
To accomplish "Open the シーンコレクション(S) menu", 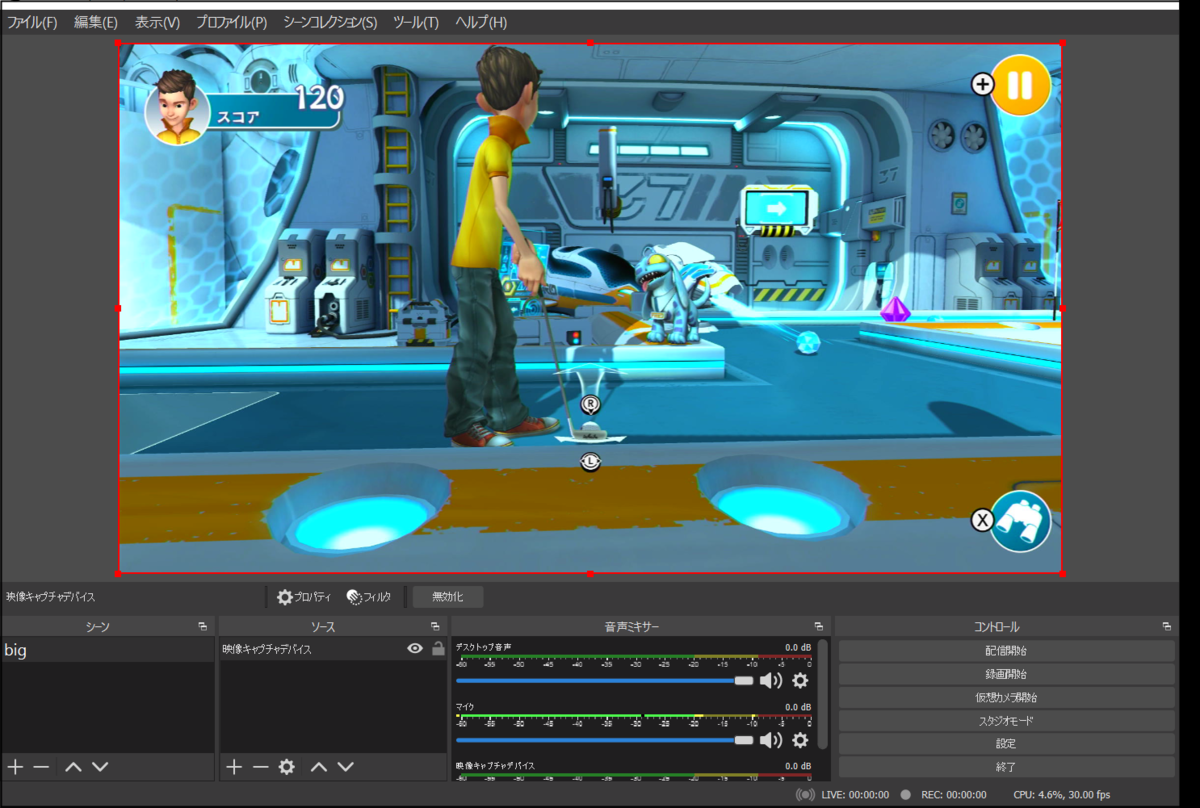I will pos(330,22).
